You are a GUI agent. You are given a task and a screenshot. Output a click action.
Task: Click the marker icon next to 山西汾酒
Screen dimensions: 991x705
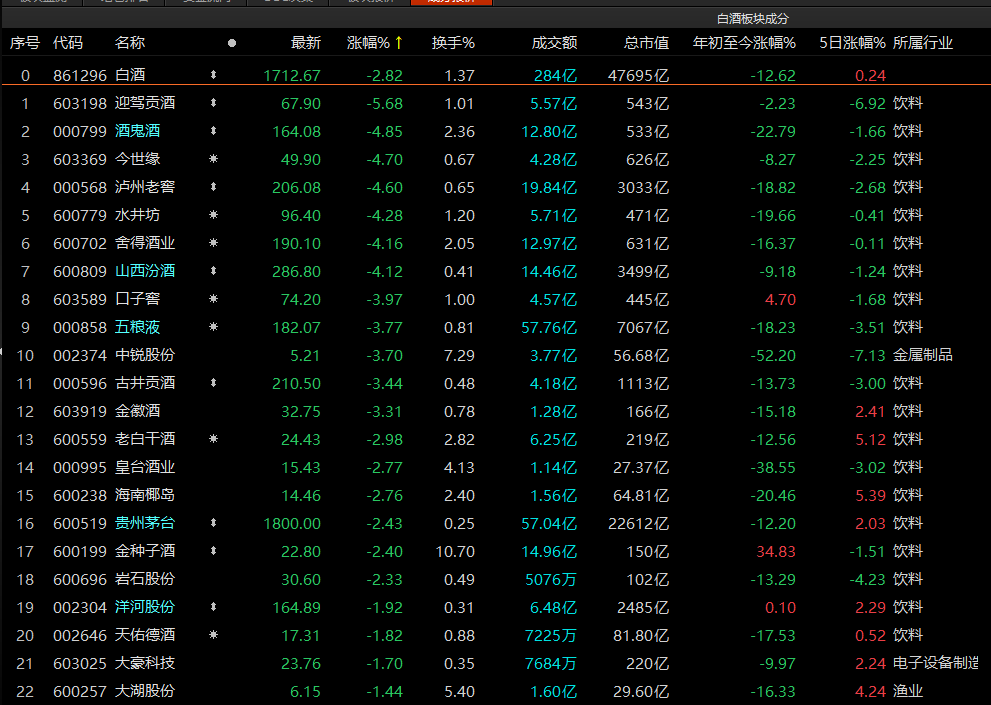pyautogui.click(x=214, y=271)
